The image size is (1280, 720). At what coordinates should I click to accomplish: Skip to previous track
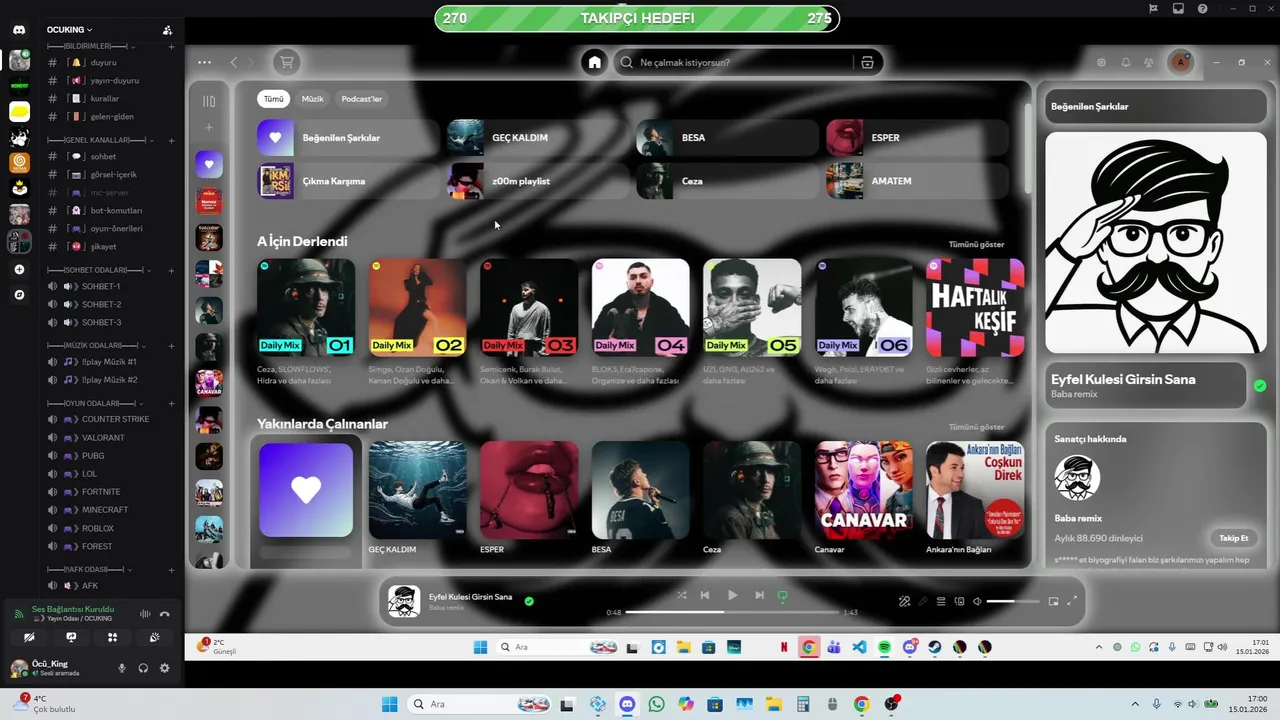(x=705, y=595)
